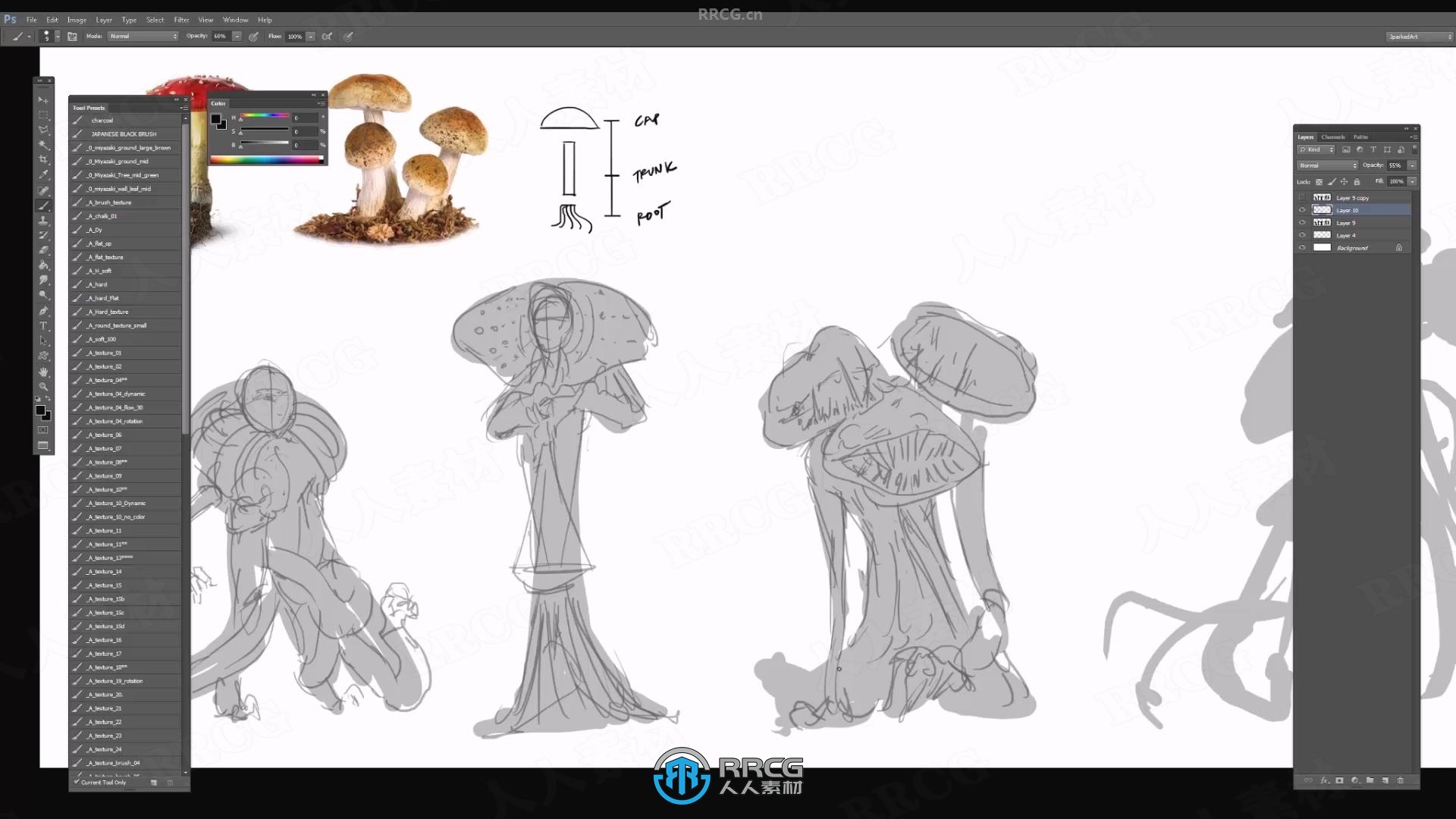
Task: Hide Layer 4 visibility eye
Action: click(1303, 235)
